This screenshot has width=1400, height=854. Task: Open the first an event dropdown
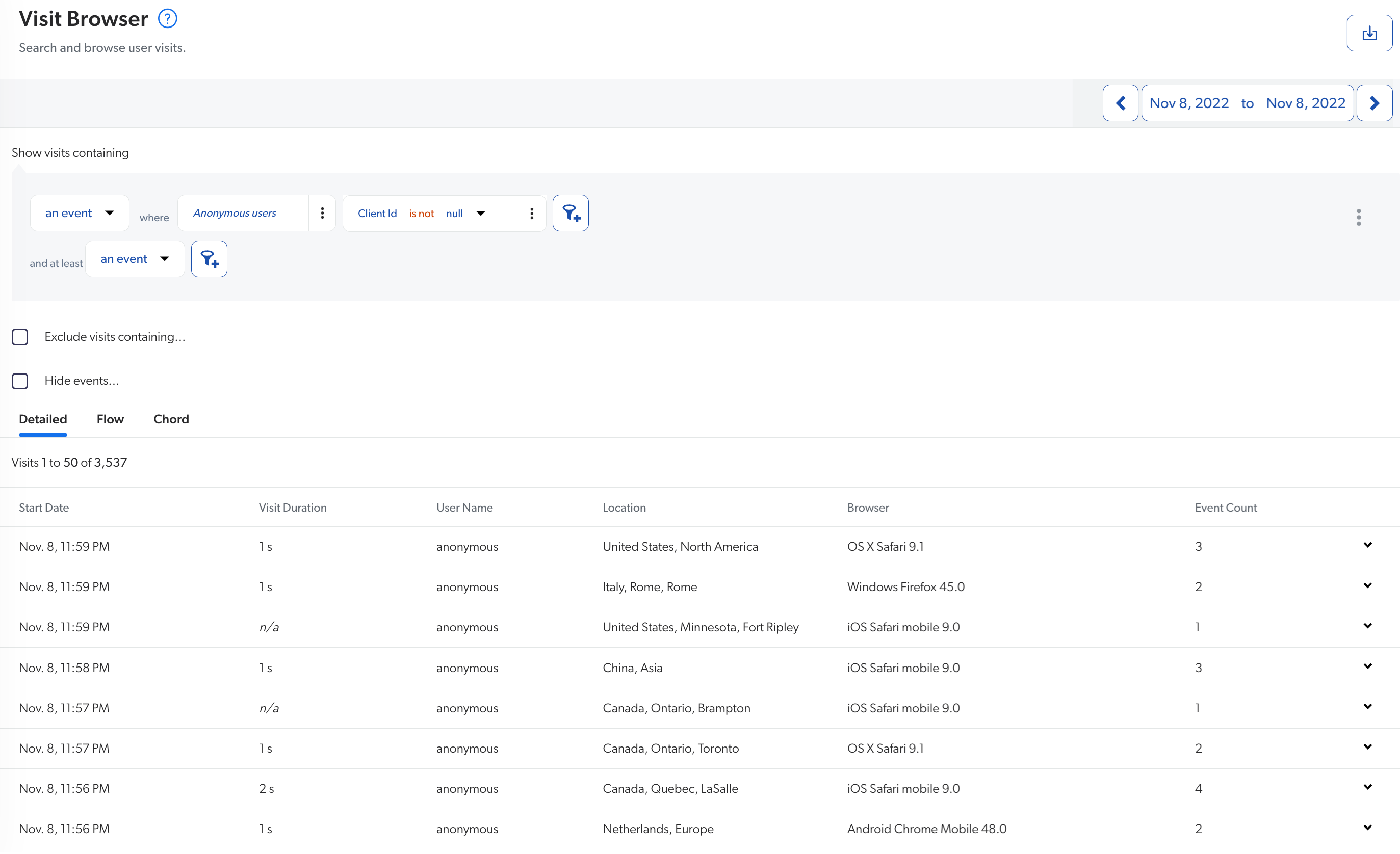coord(79,213)
